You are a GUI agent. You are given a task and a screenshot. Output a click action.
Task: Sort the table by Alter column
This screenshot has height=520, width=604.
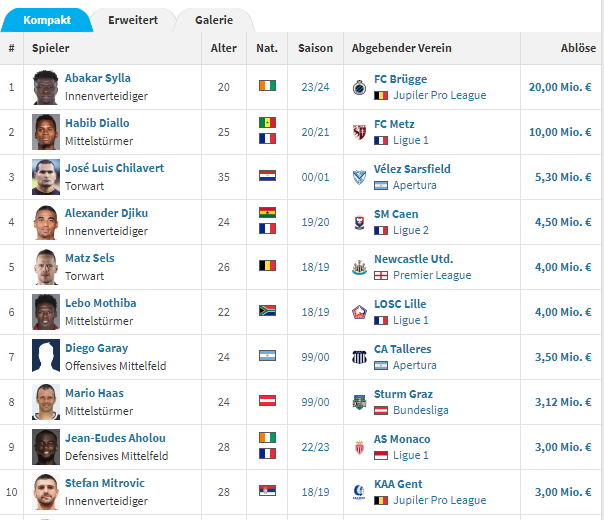224,48
